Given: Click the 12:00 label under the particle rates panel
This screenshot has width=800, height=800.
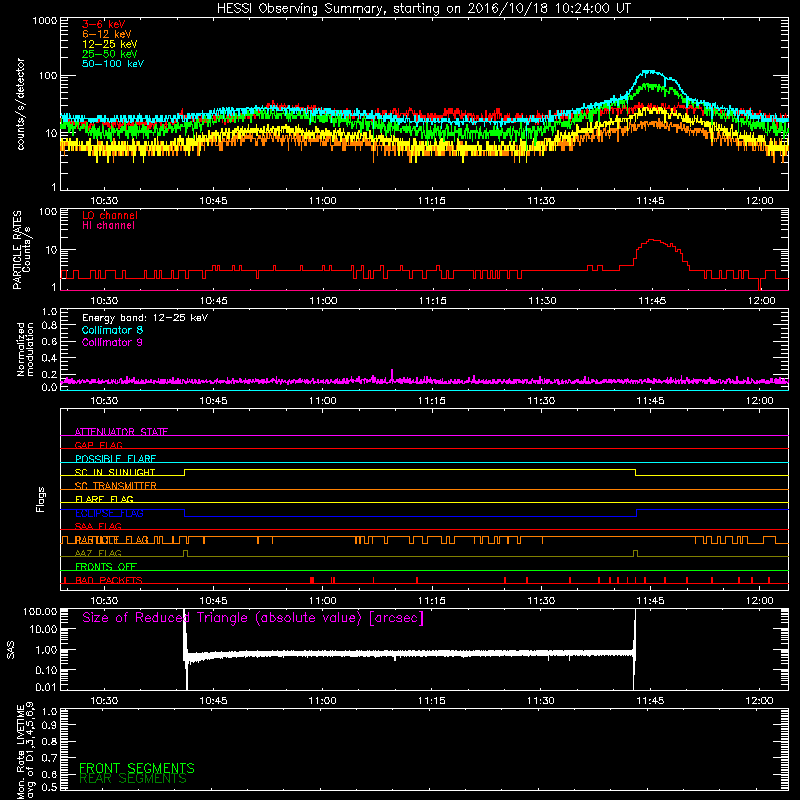Looking at the screenshot, I should (x=761, y=301).
